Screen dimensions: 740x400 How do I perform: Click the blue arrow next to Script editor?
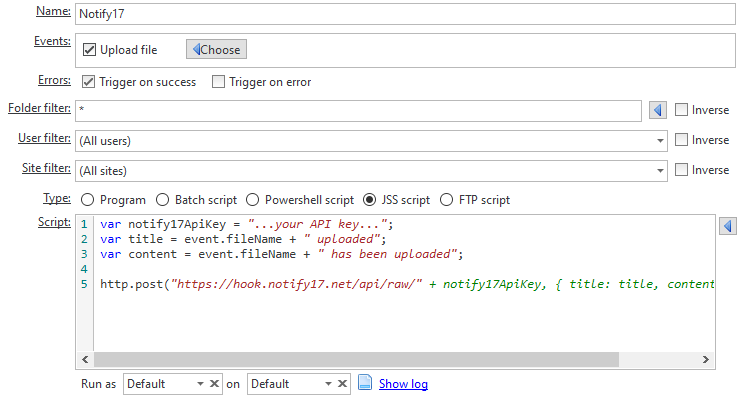tap(728, 226)
